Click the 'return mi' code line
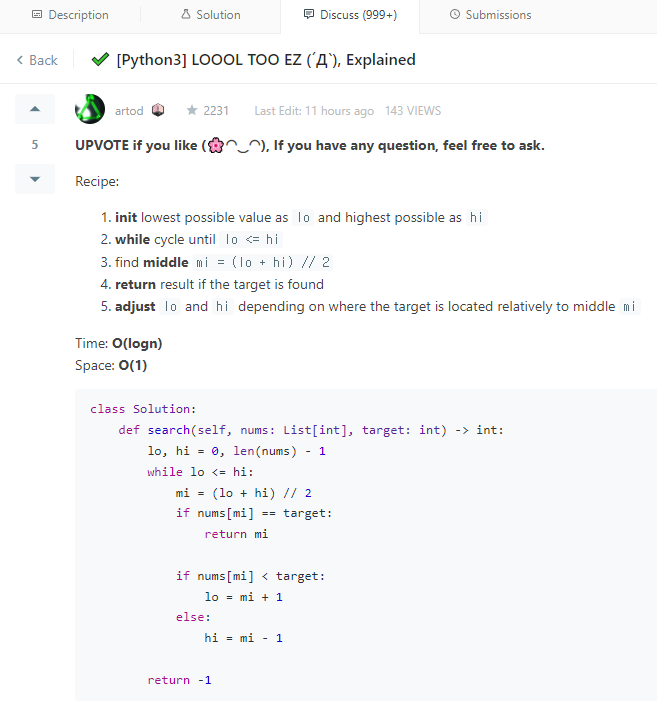Image resolution: width=657 pixels, height=702 pixels. click(236, 534)
